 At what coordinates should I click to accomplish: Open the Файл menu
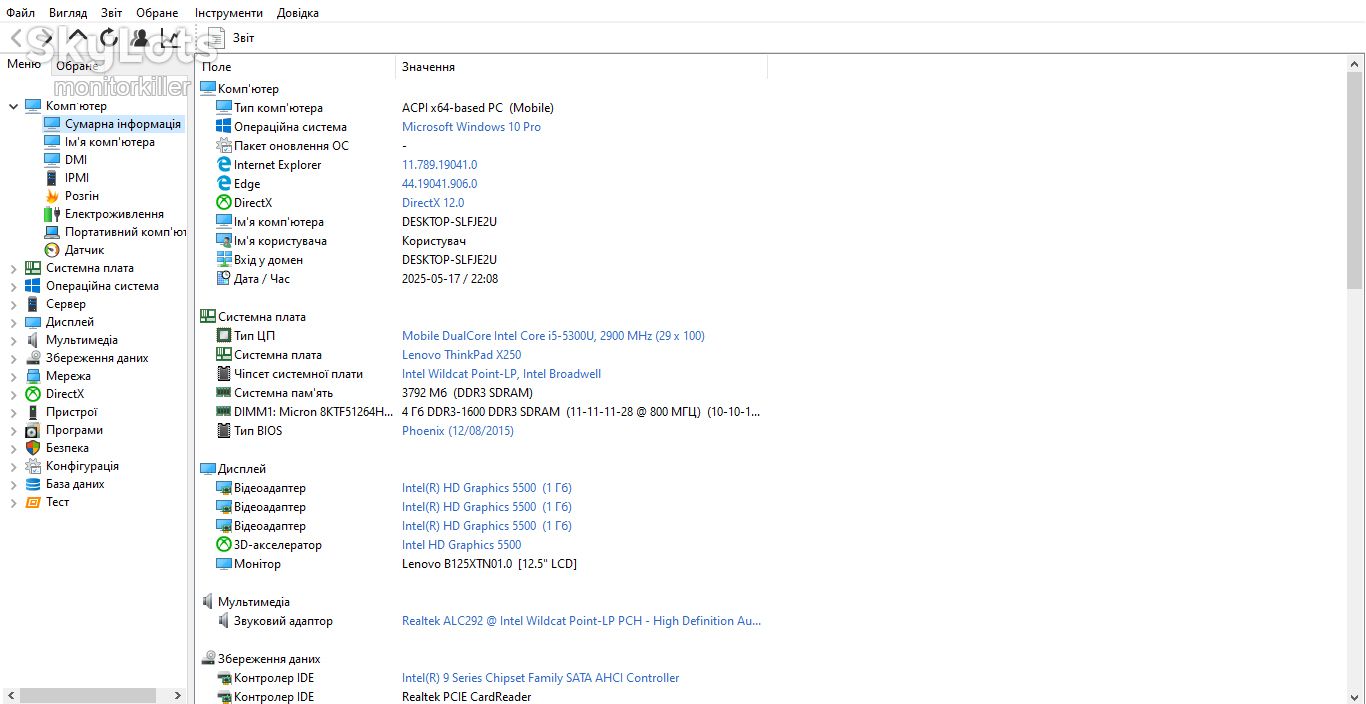pos(21,13)
